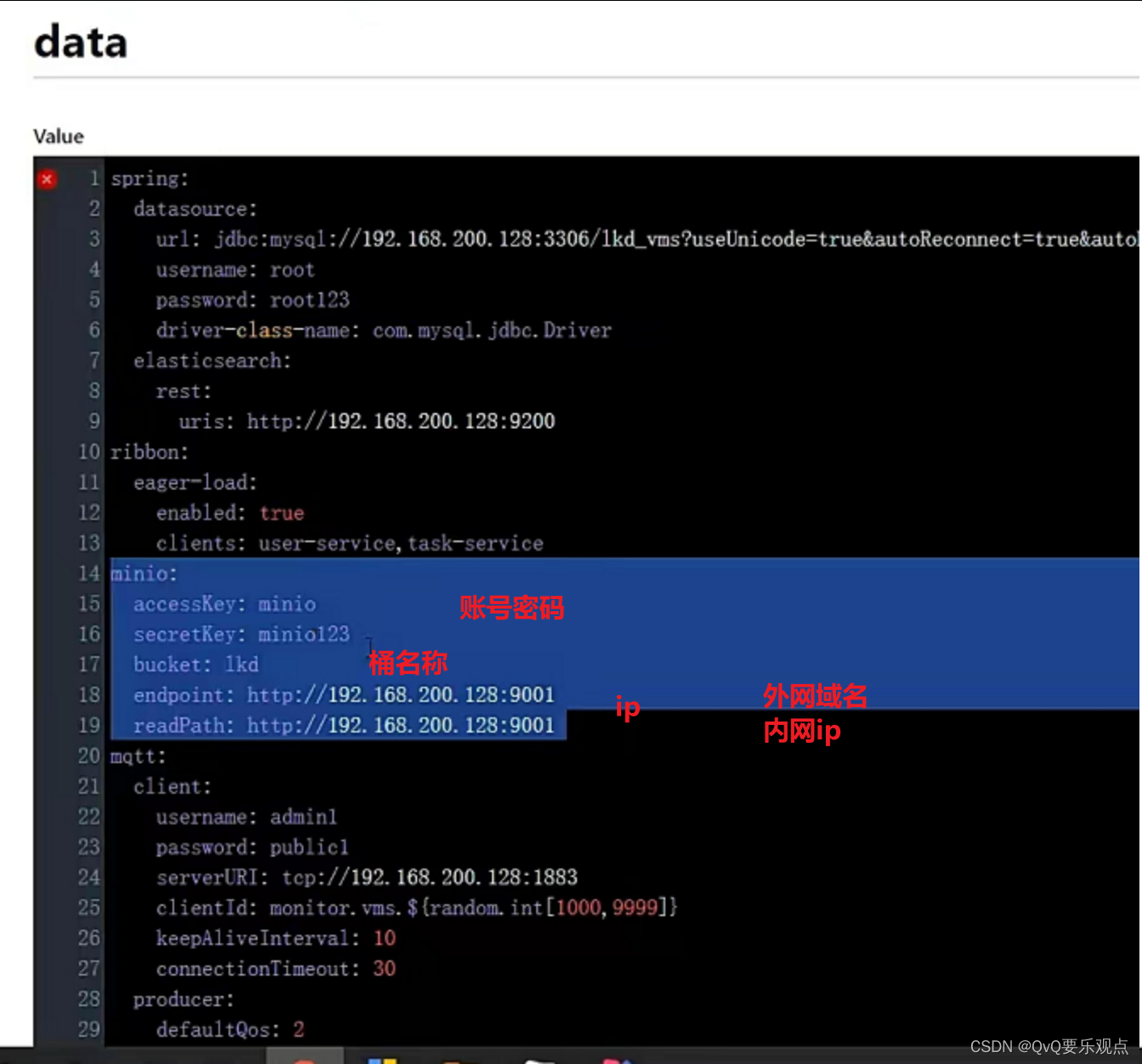Viewport: 1142px width, 1064px height.
Task: Click the 'accessKey: minio' line
Action: coord(224,604)
